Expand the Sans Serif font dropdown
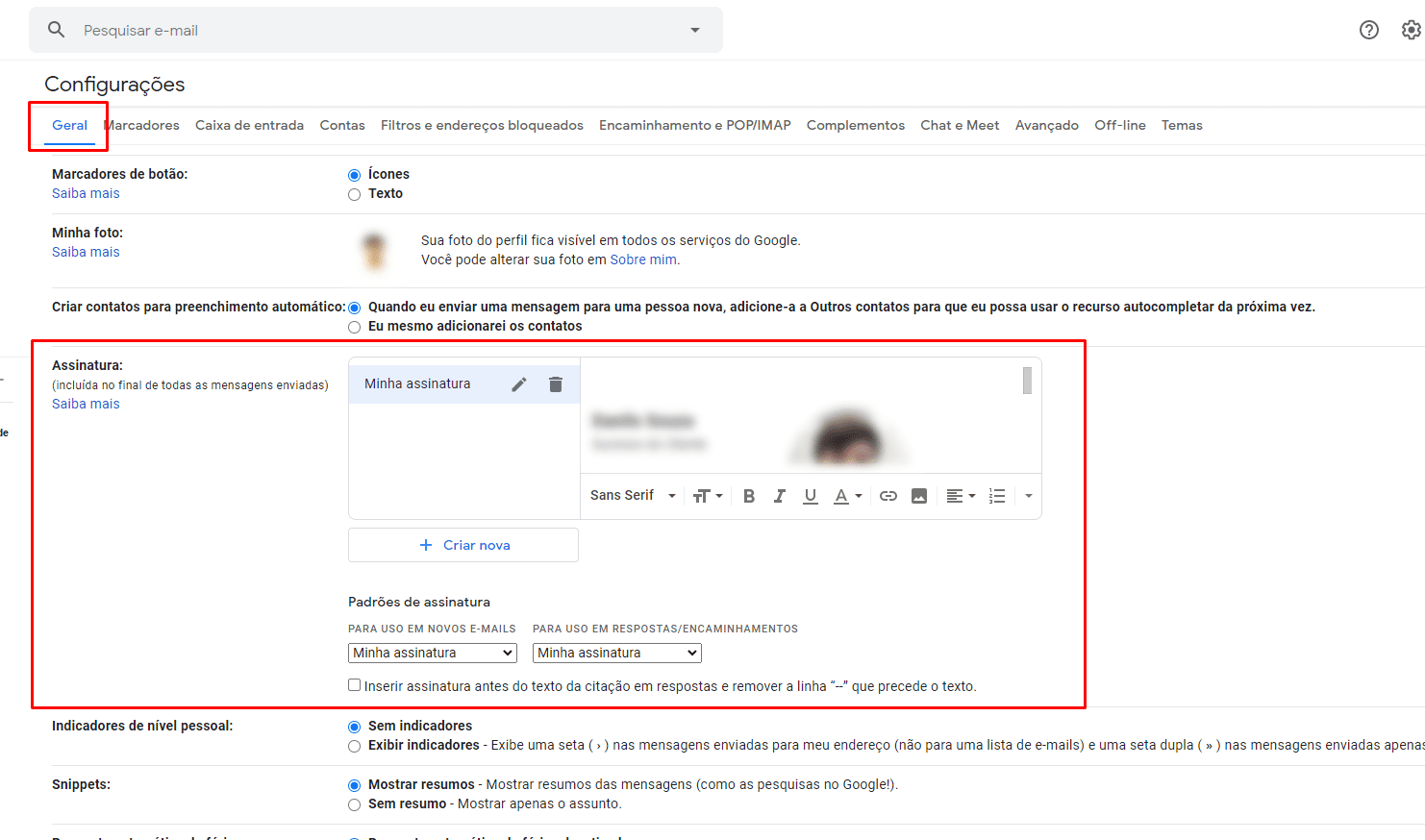 [633, 496]
